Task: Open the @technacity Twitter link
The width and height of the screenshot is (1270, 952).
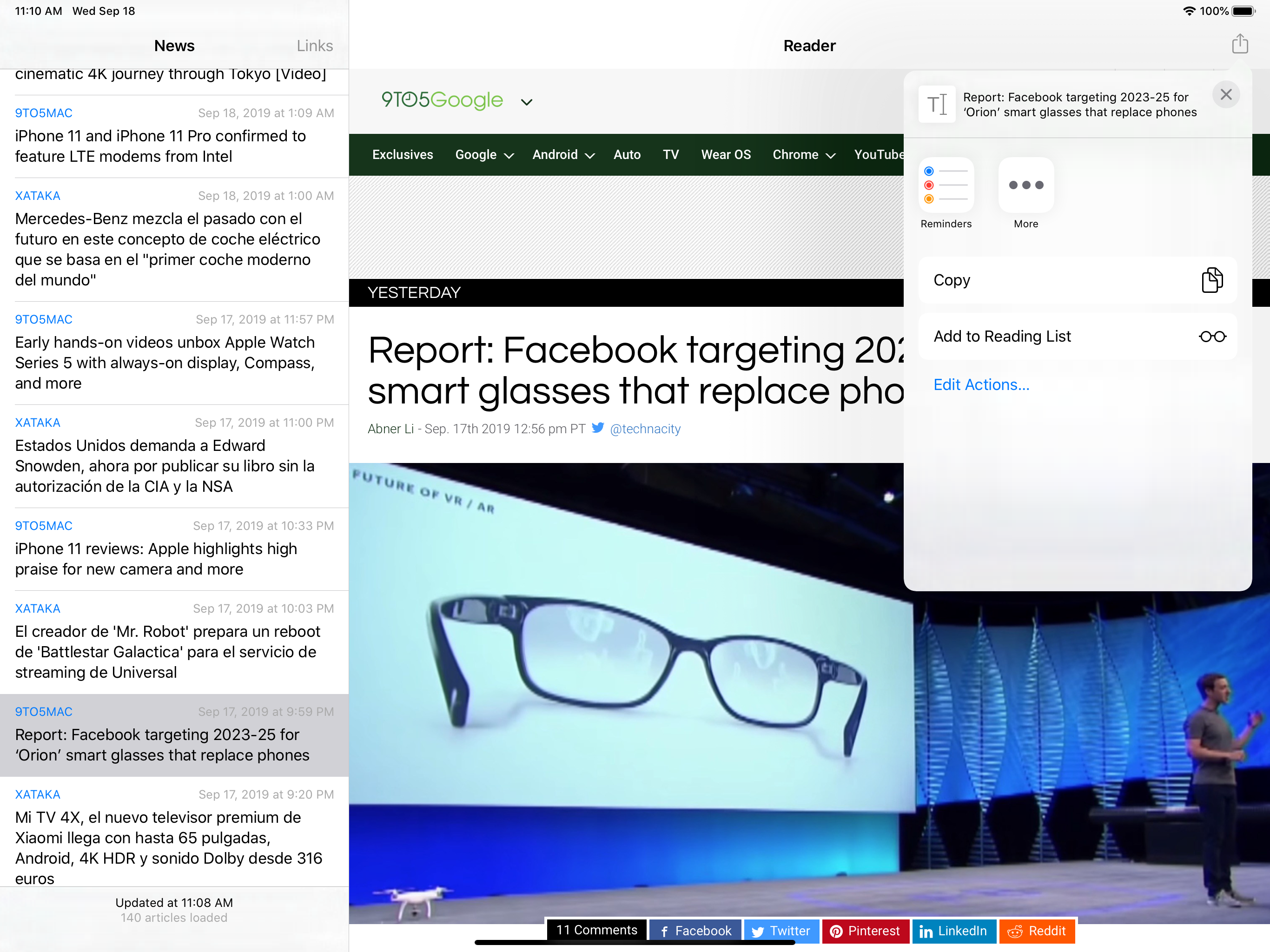Action: click(x=645, y=429)
